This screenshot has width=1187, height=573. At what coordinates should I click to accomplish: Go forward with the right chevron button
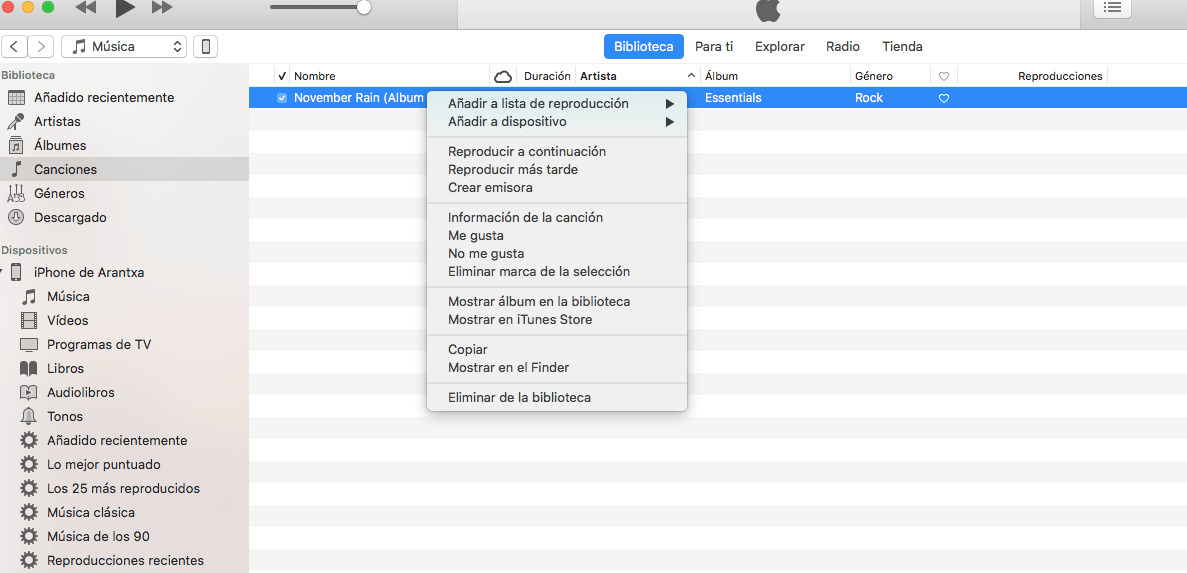(42, 46)
